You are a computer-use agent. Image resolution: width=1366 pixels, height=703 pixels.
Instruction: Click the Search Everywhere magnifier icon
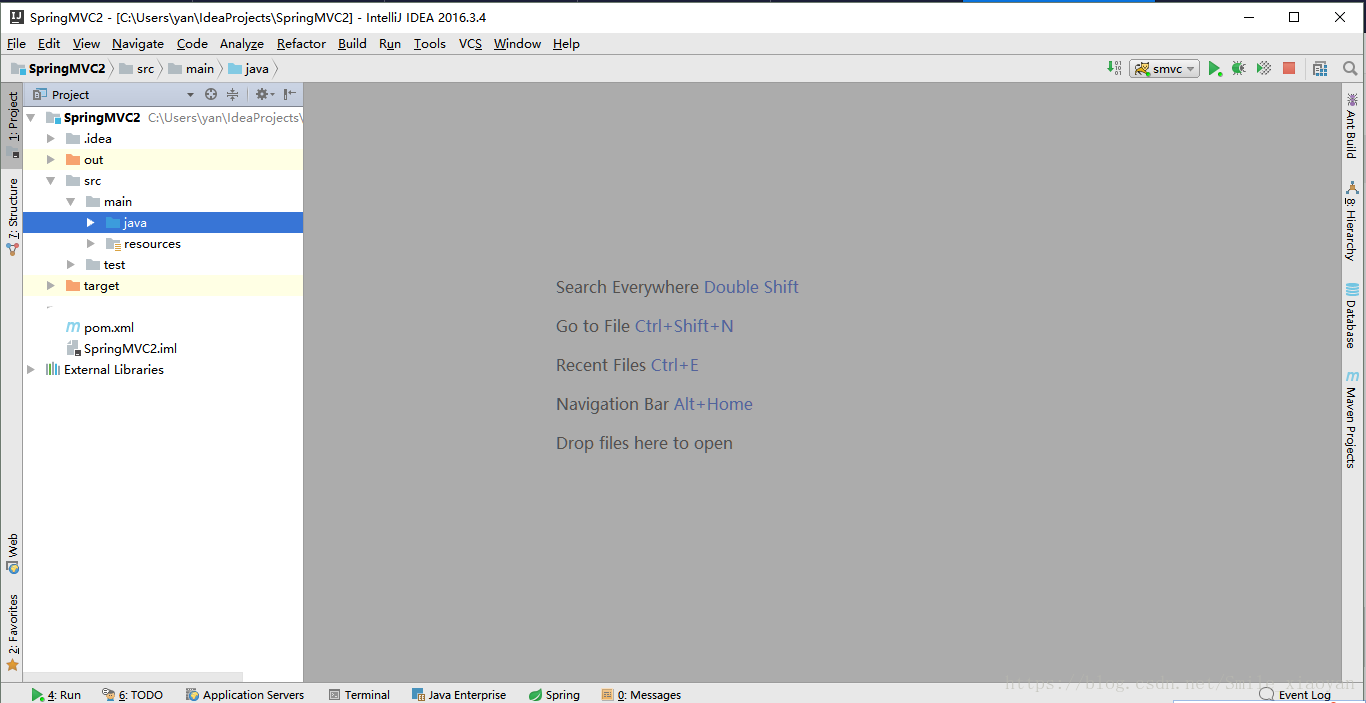1350,68
